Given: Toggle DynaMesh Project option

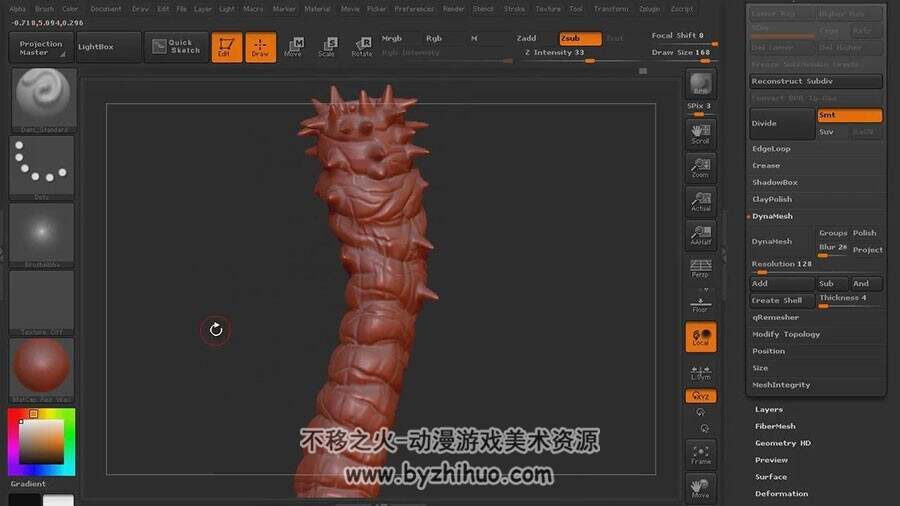Looking at the screenshot, I should (x=868, y=250).
